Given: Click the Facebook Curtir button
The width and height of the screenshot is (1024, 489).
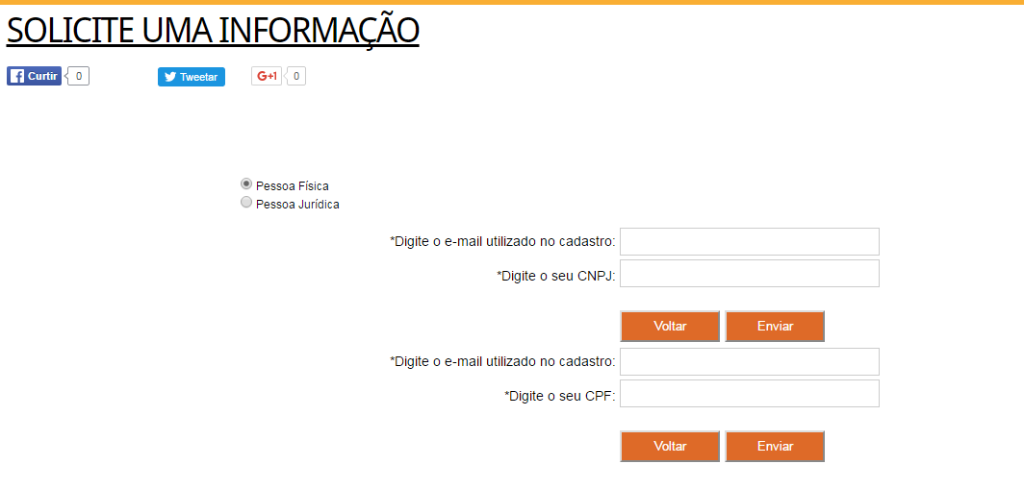Looking at the screenshot, I should (x=34, y=76).
